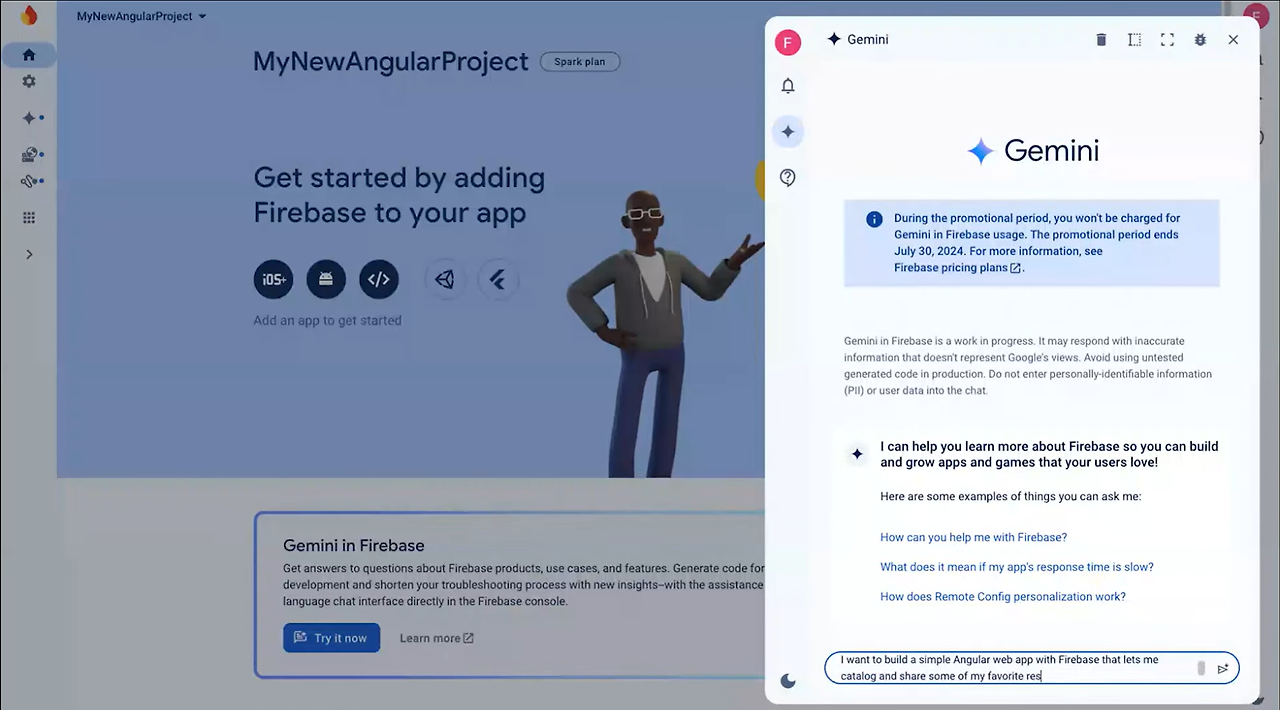Ask about slow app response time
Screen dimensions: 1280x710
tap(1016, 567)
